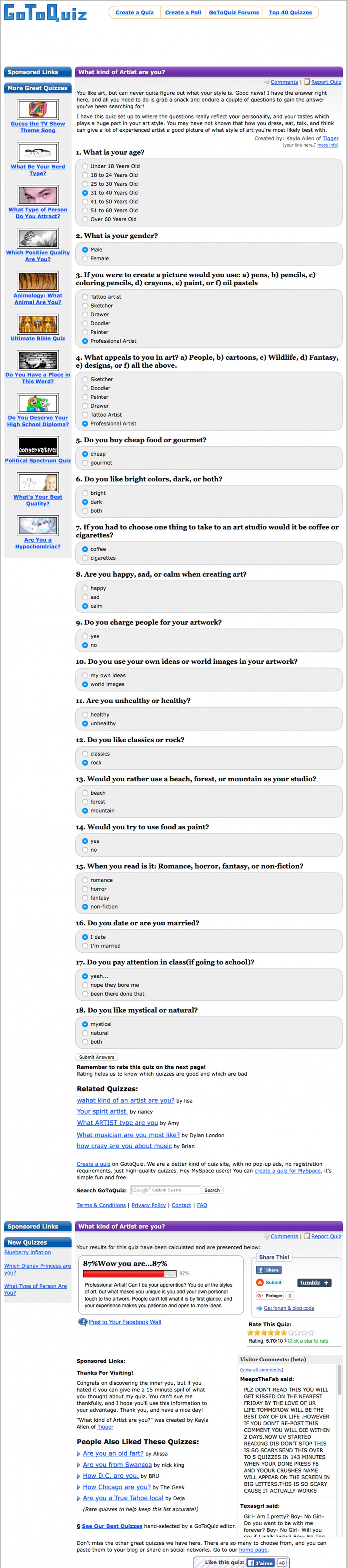Image resolution: width=348 pixels, height=1568 pixels.
Task: Click the tumblr. plus button
Action: tap(314, 1282)
